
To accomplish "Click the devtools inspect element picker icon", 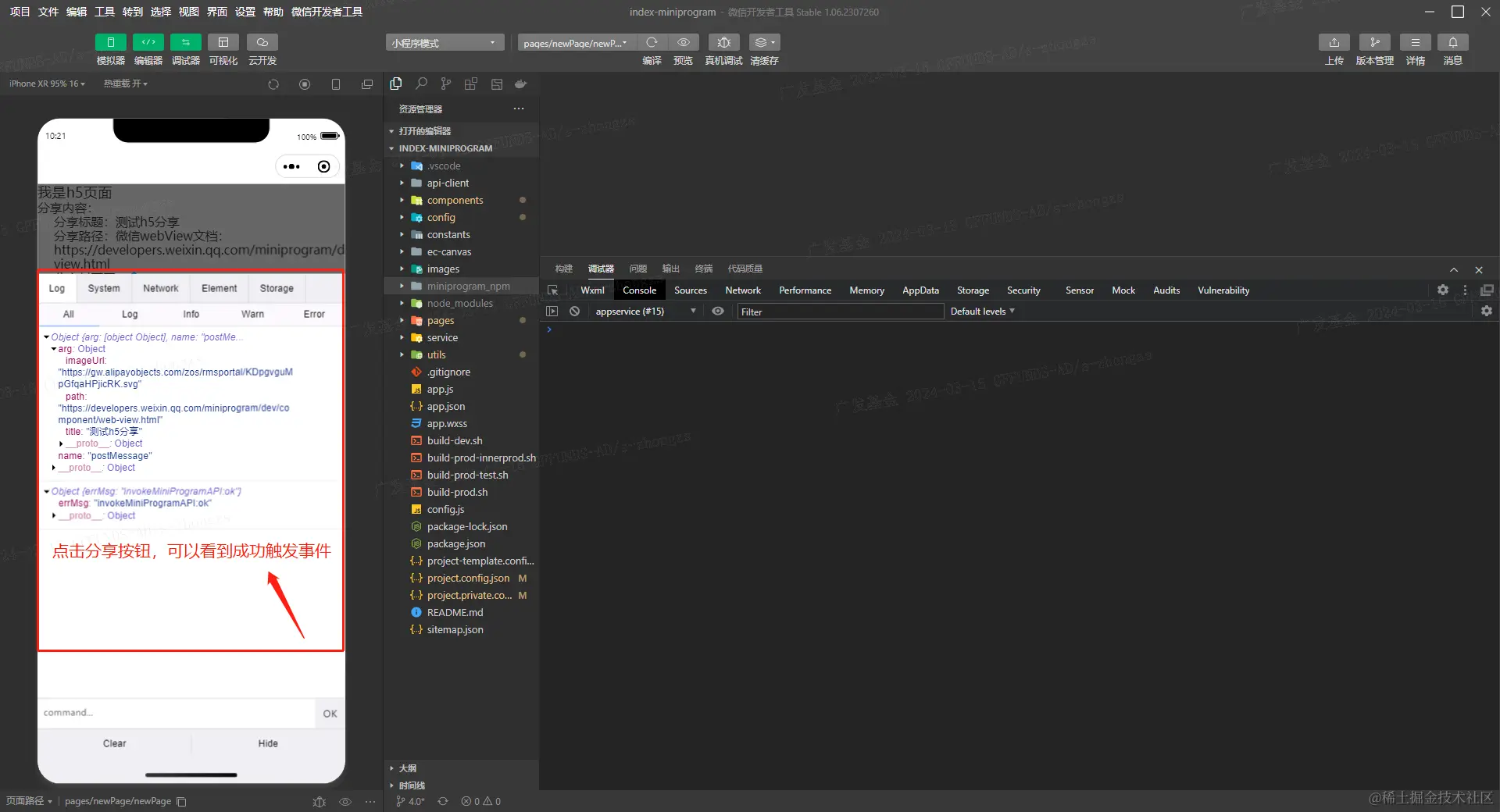I will (x=553, y=290).
